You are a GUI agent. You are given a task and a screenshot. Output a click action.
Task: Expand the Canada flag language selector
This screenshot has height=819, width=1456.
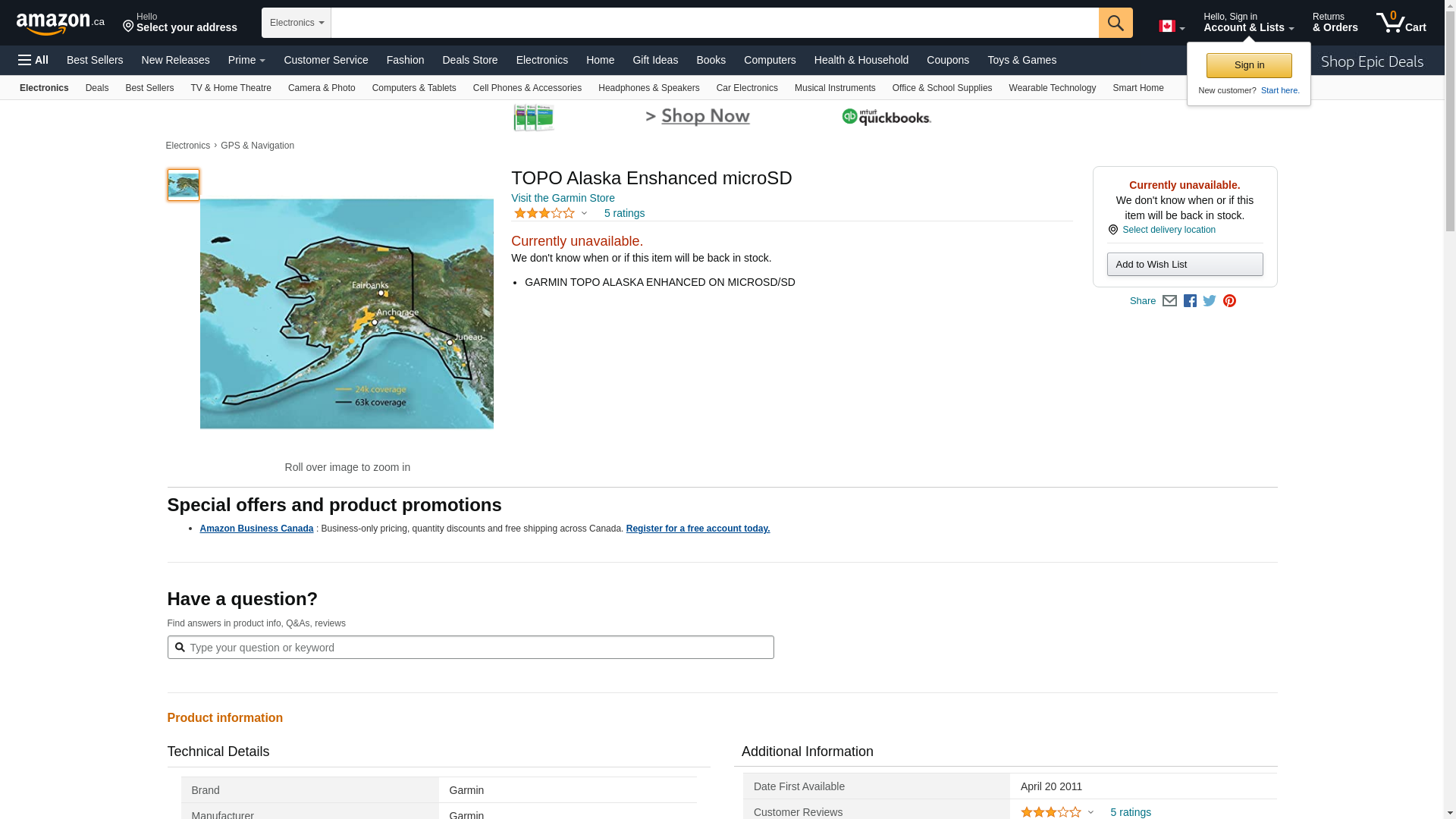(1171, 27)
